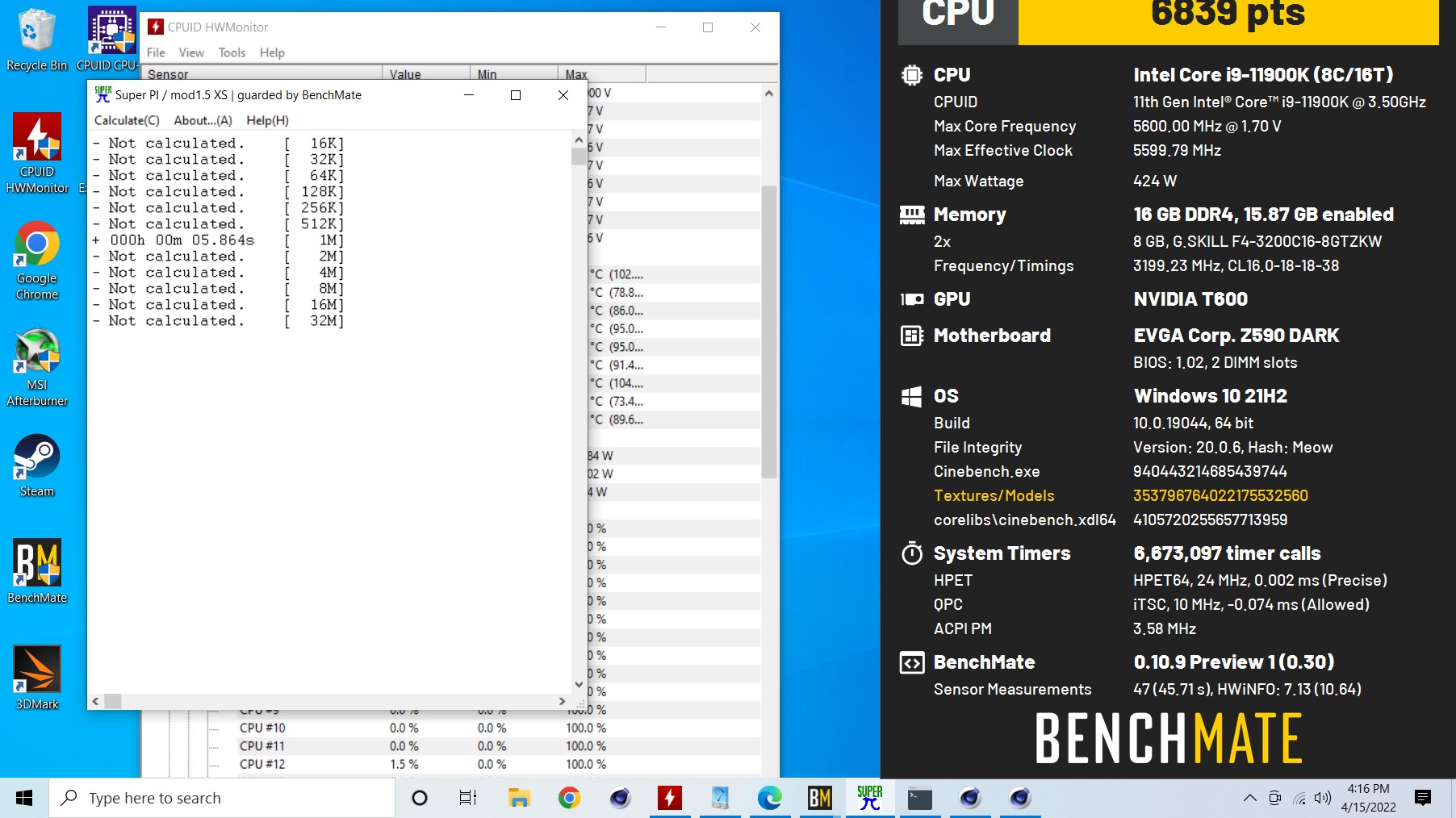Click Super PI horizontal scrollbar left arrow
This screenshot has height=818, width=1456.
96,701
